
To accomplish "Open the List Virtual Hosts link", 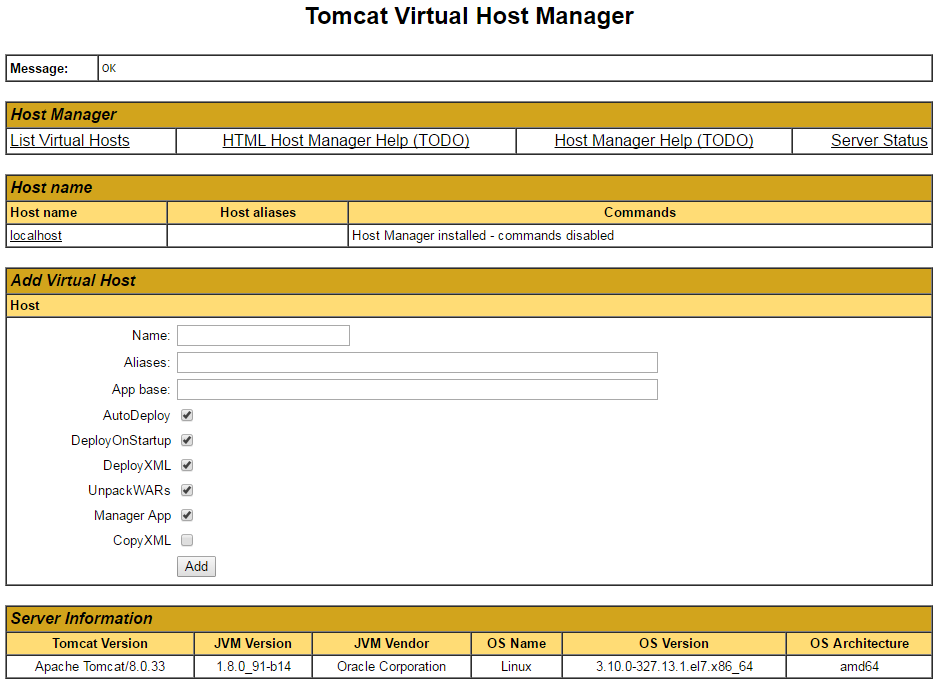I will point(70,141).
